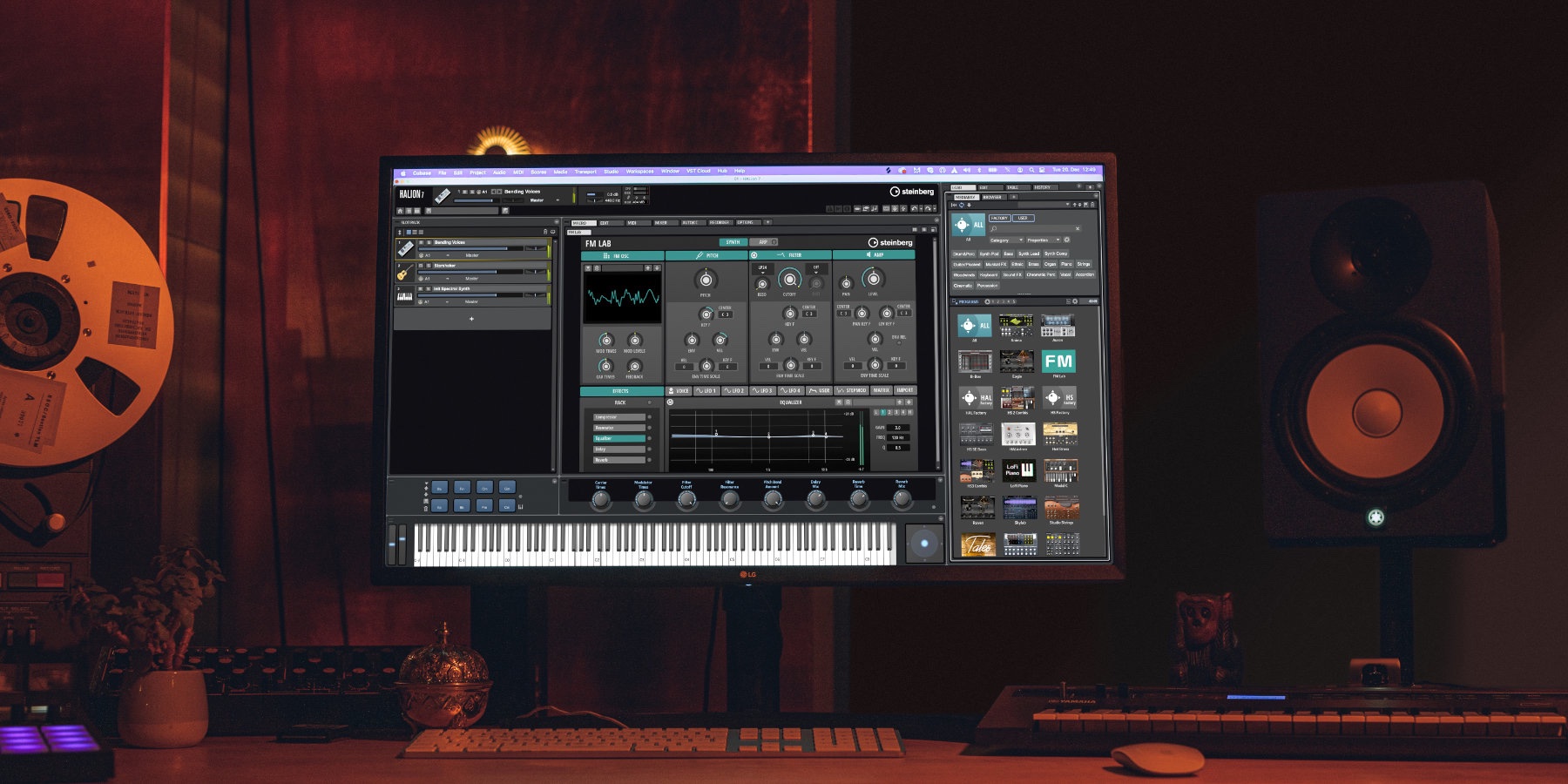Select the Synth Lead category tag

[1029, 253]
